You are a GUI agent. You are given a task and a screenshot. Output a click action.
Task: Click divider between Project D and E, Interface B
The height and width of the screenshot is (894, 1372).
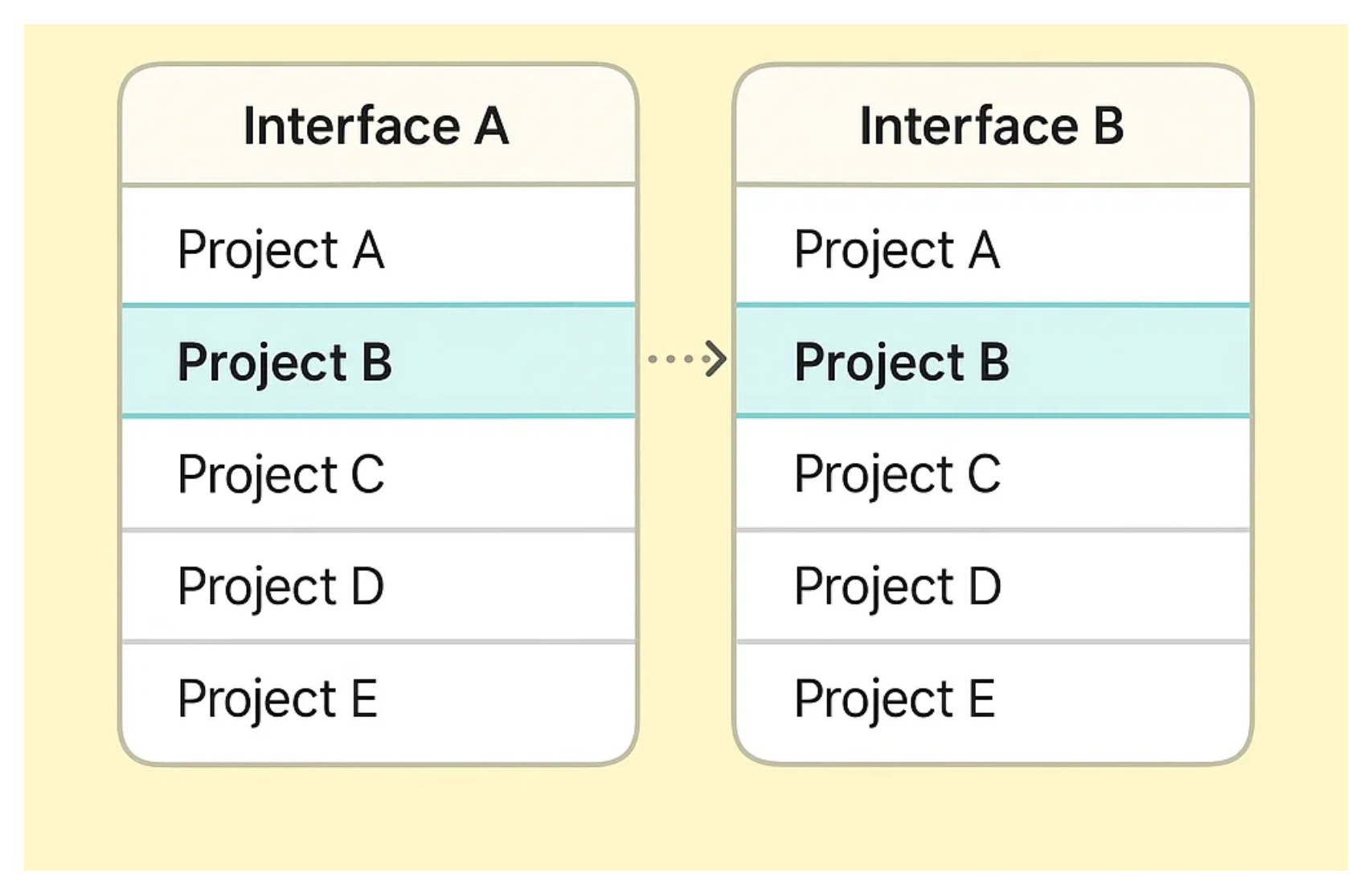pos(993,642)
